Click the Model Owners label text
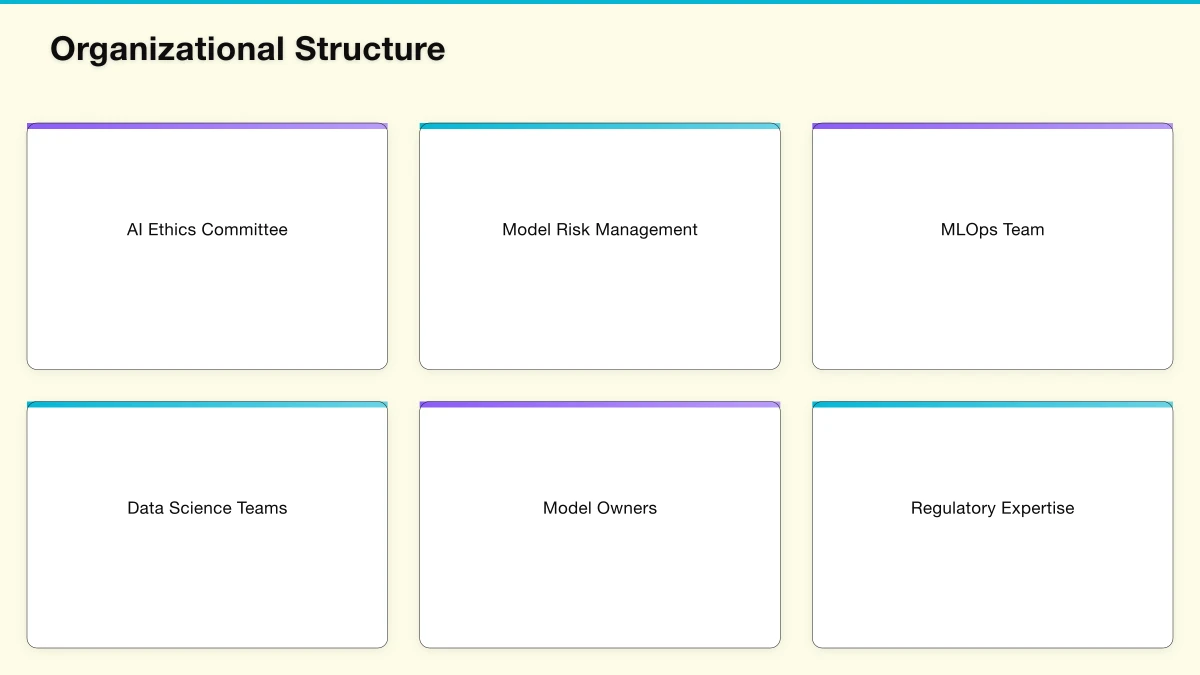Viewport: 1200px width, 675px height. pos(600,508)
